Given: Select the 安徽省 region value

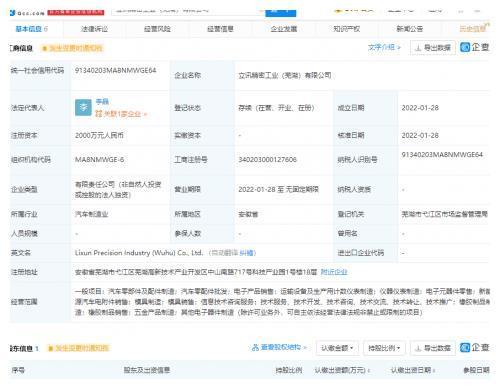Looking at the screenshot, I should click(248, 214).
